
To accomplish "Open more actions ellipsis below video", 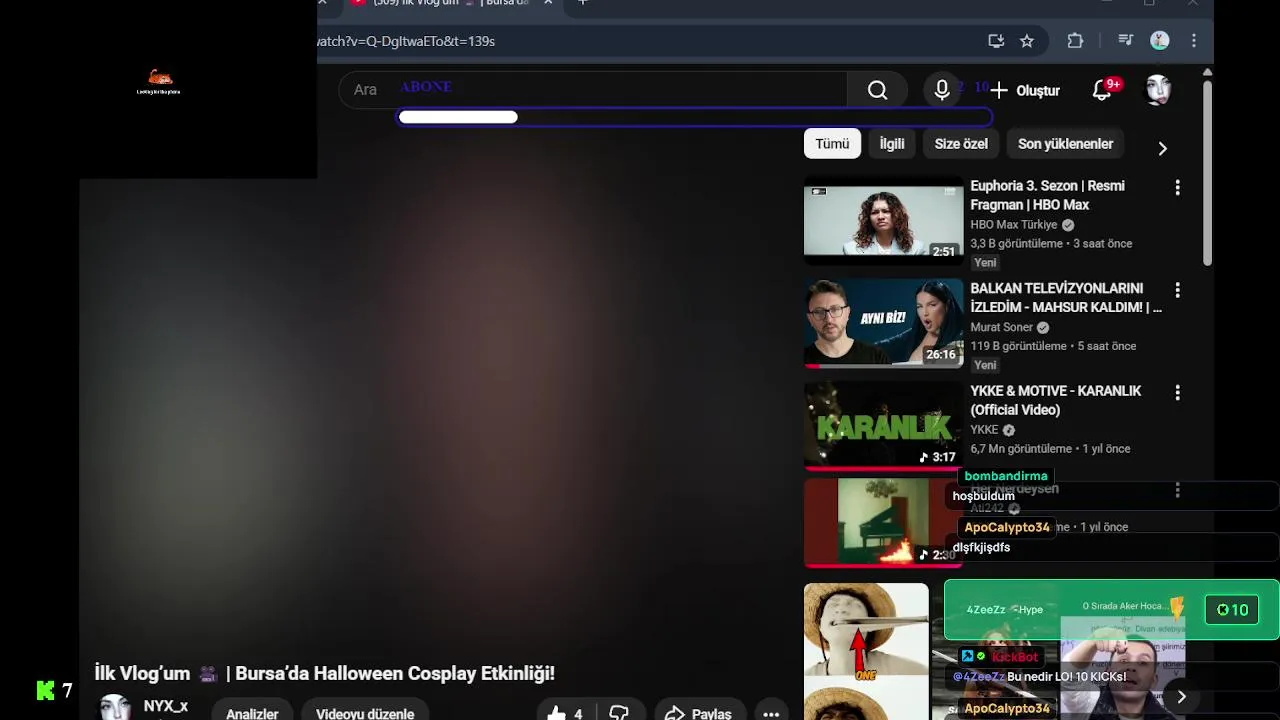I will point(771,713).
